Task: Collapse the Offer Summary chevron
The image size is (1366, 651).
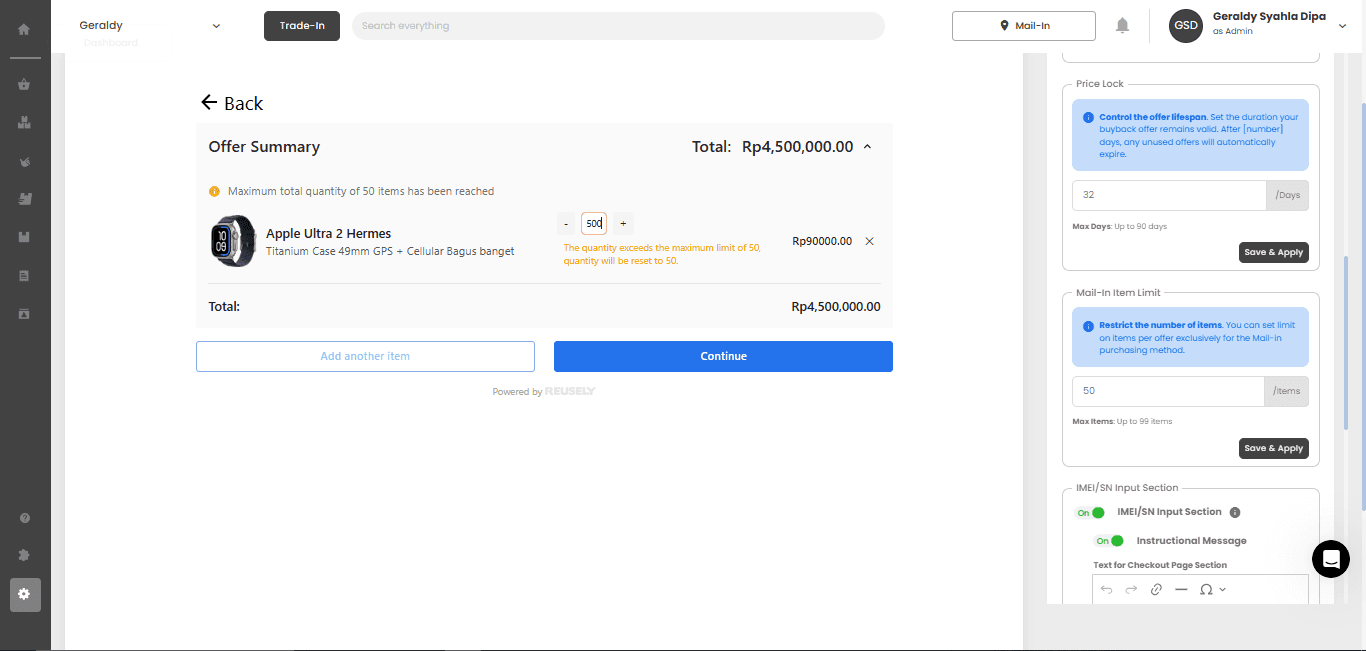Action: pos(867,147)
